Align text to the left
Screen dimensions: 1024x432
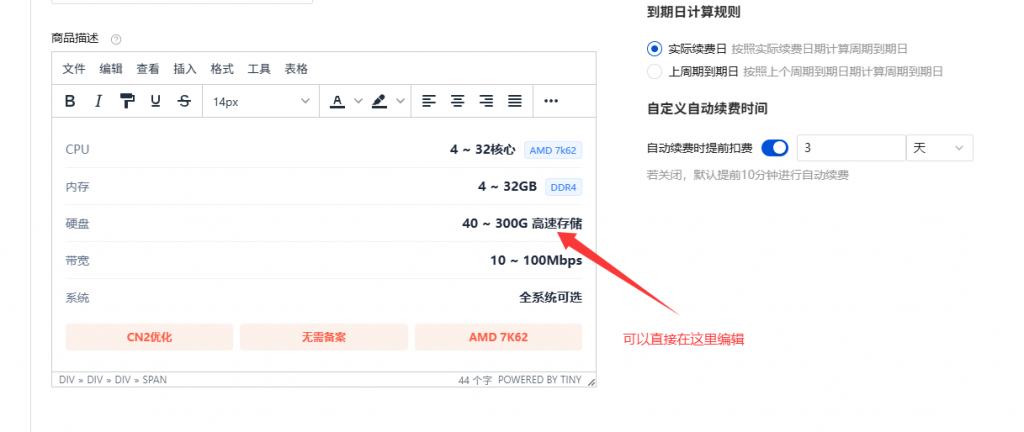pyautogui.click(x=429, y=101)
